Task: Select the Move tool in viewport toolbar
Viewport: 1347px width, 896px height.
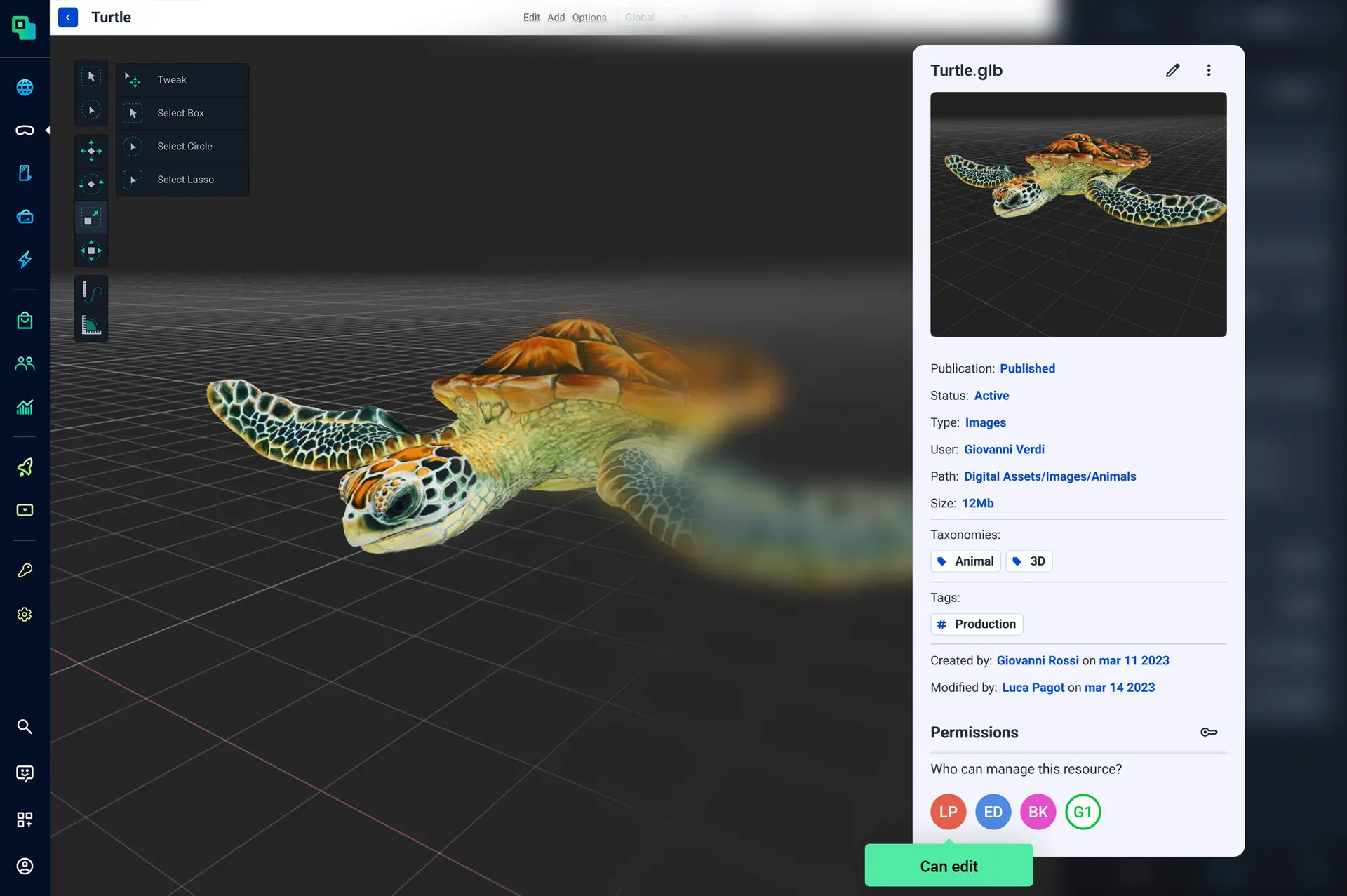Action: point(91,151)
